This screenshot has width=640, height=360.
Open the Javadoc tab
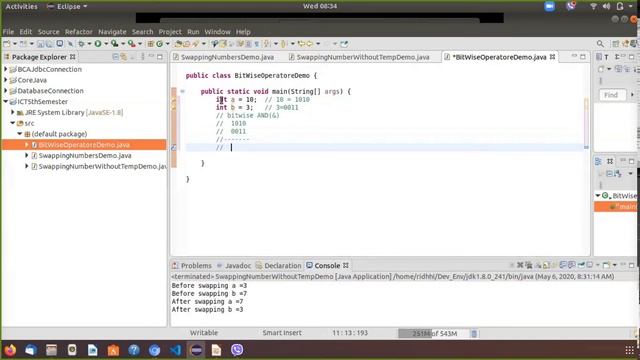[x=234, y=265]
